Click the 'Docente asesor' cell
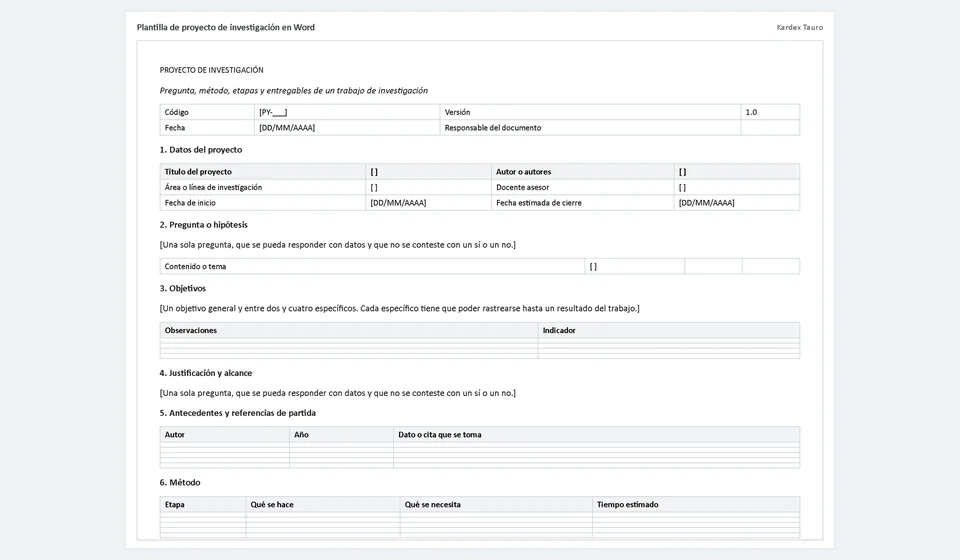Screen dimensions: 960x560 582,187
